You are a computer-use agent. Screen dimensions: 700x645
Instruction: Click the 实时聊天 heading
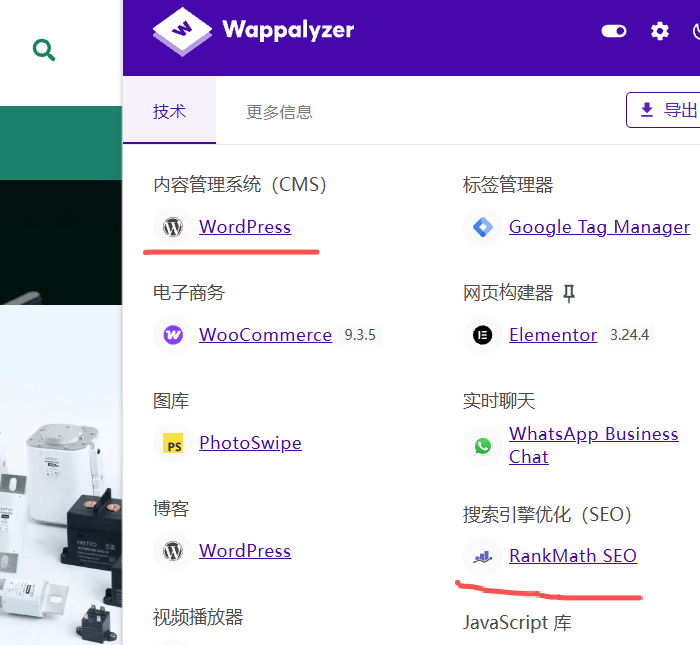point(499,401)
